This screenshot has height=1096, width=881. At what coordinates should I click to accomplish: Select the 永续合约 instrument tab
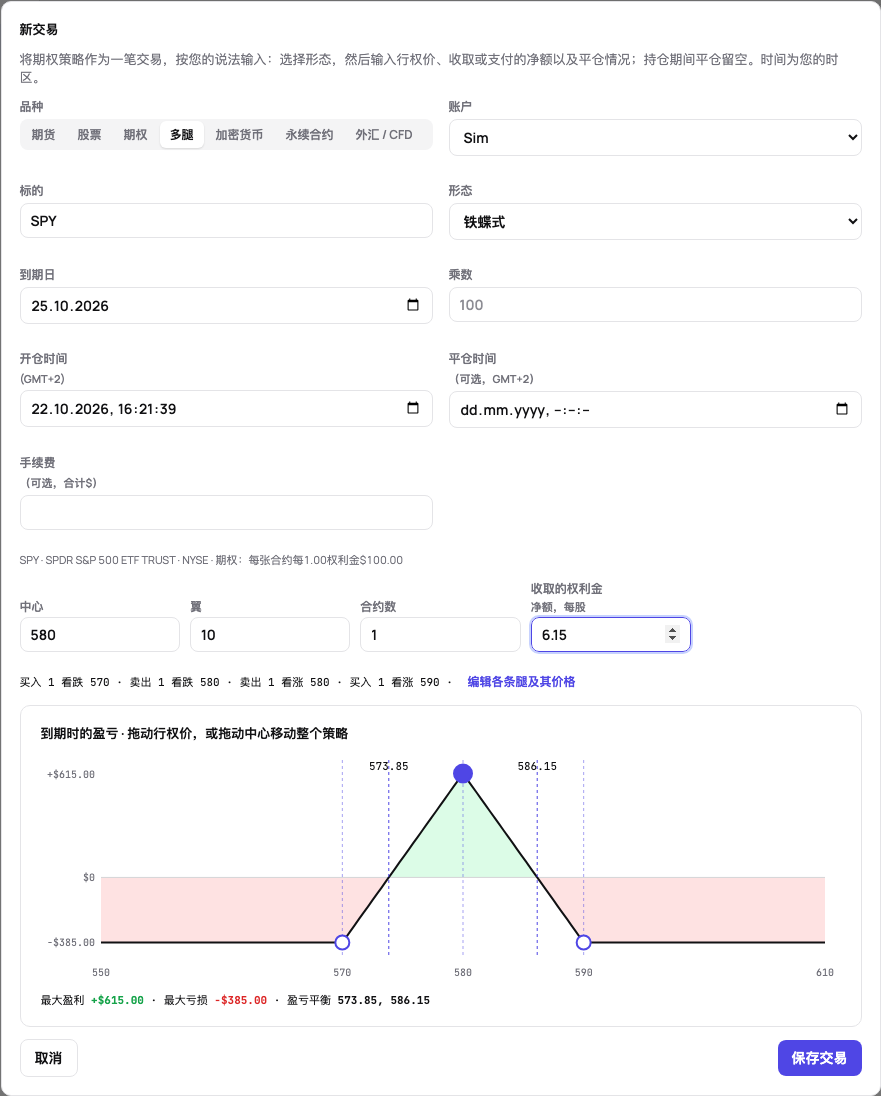pos(309,134)
